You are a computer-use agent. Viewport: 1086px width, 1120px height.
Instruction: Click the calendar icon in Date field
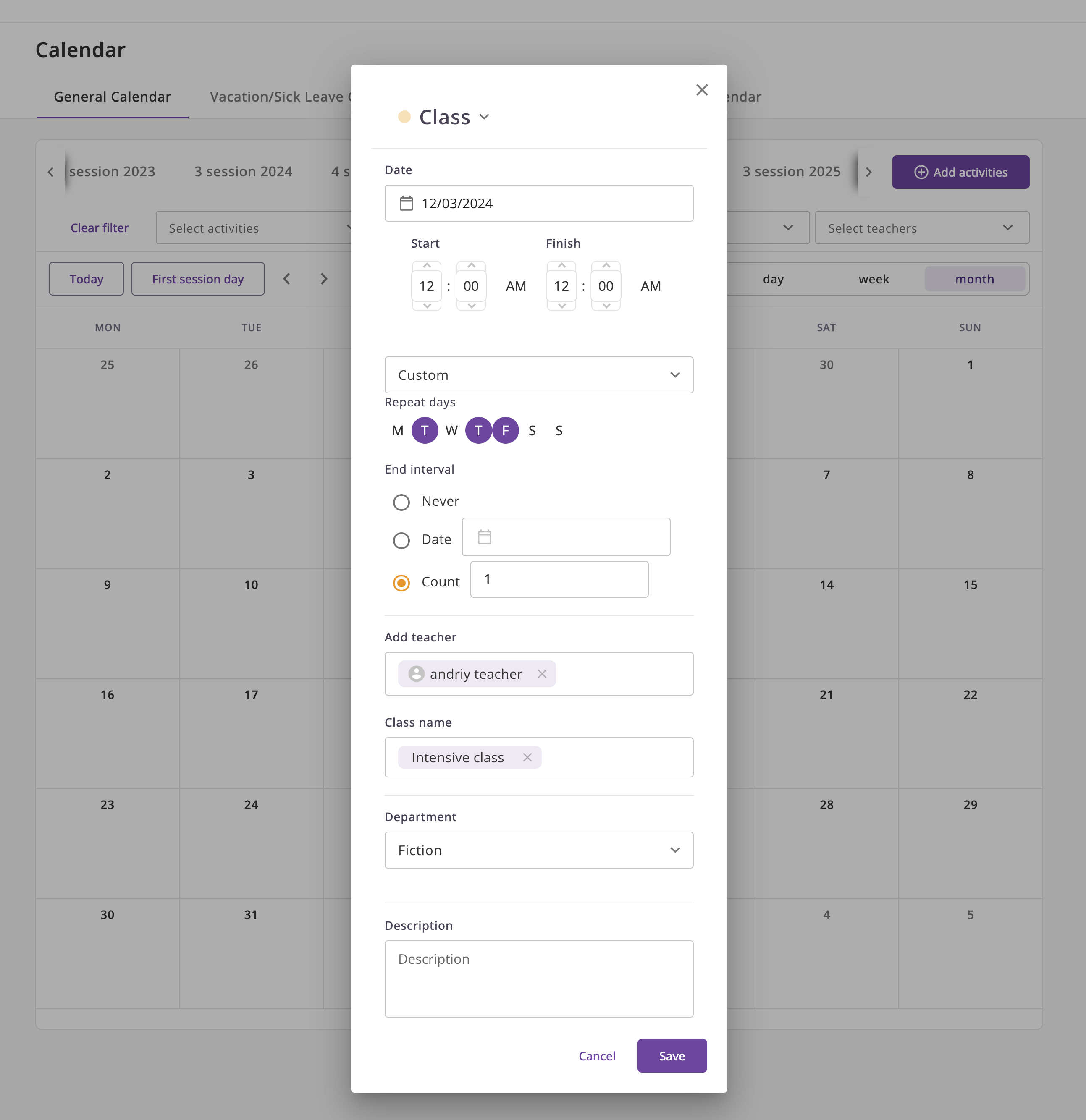[x=406, y=204]
